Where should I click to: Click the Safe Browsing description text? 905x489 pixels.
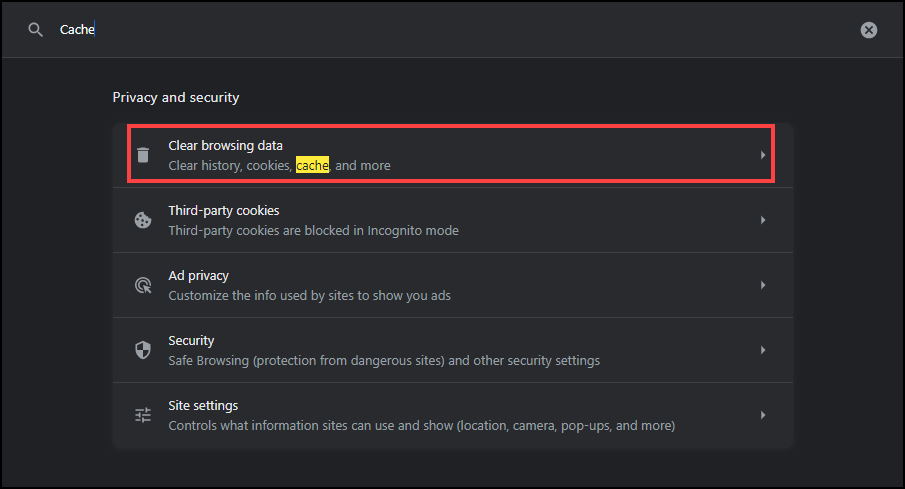384,360
